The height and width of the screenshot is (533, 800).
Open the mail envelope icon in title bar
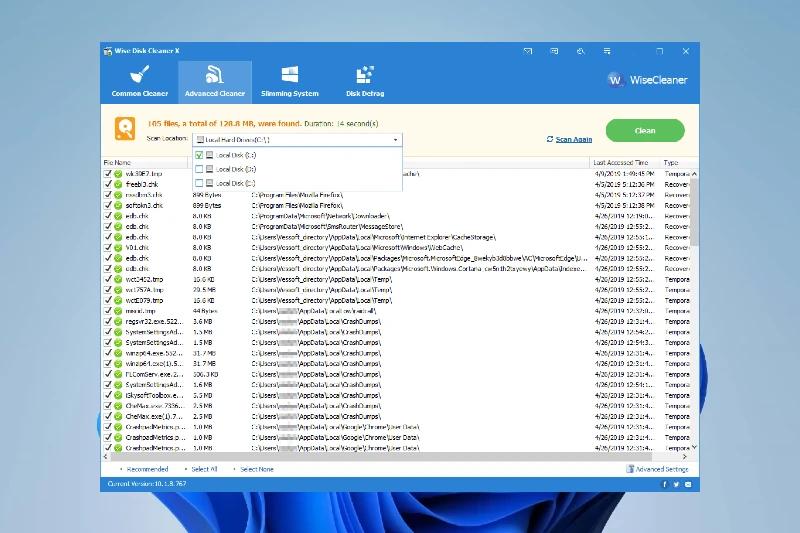[528, 51]
